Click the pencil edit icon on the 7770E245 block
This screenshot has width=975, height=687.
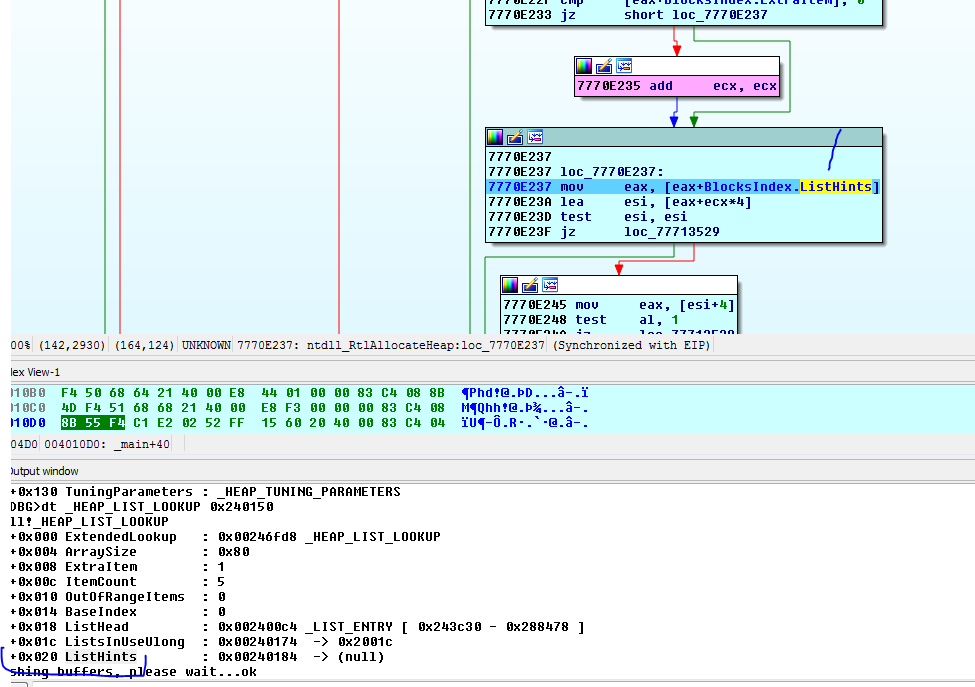tap(530, 285)
